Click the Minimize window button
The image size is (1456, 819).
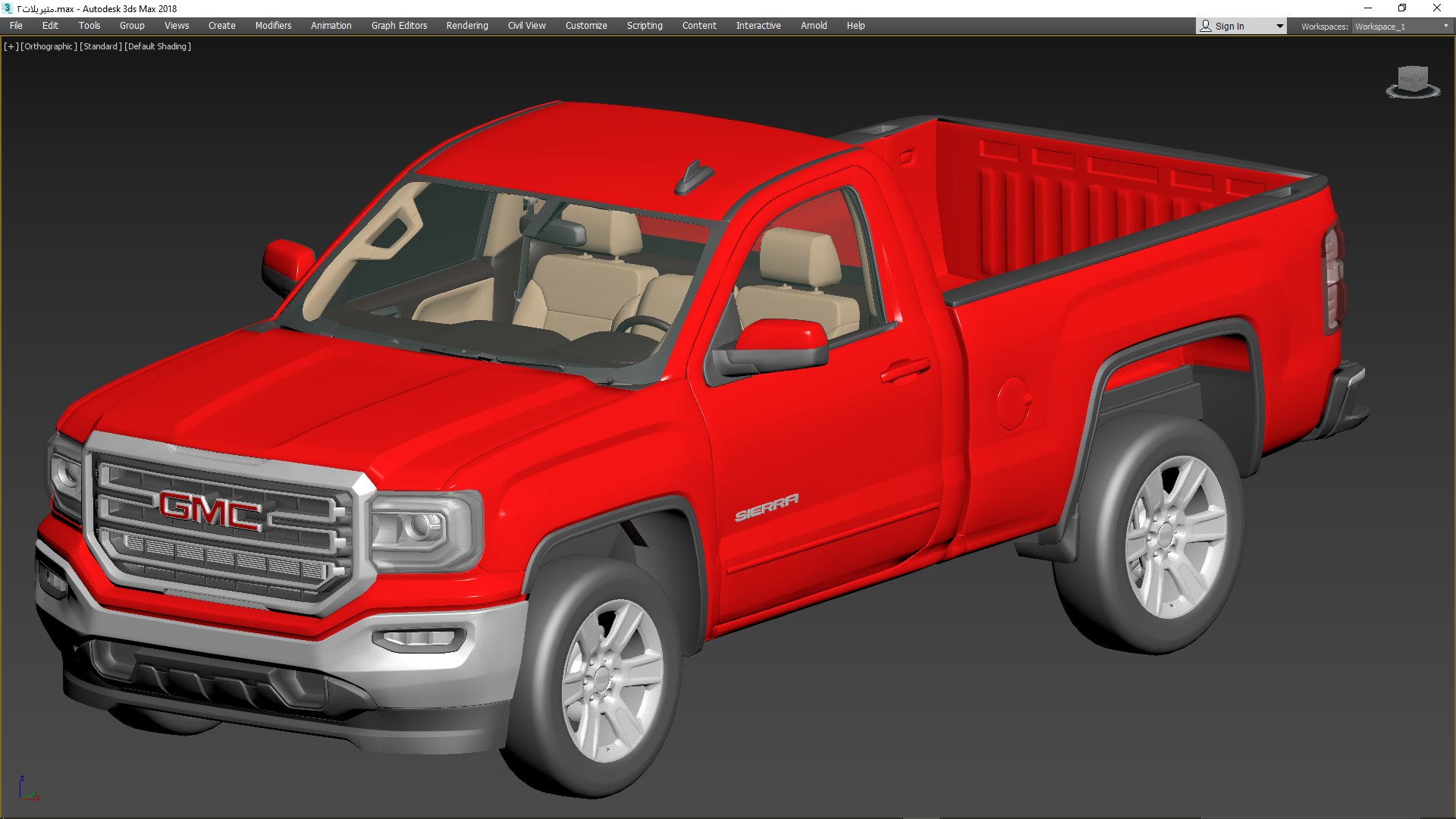click(1368, 8)
